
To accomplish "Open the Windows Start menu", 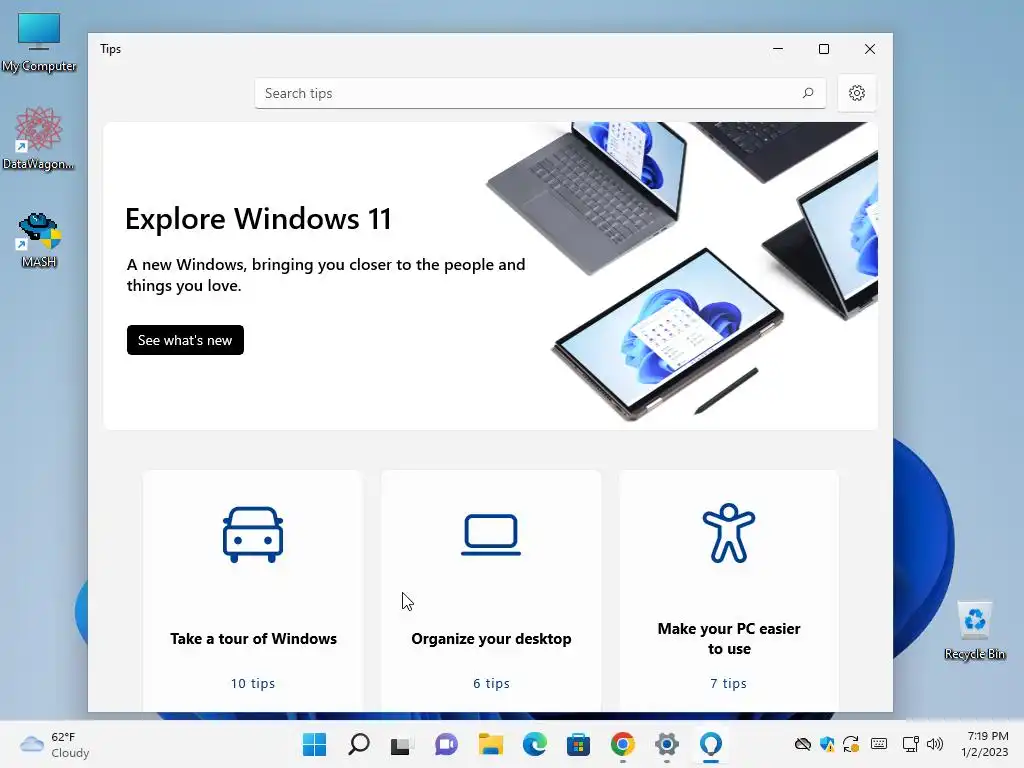I will (x=315, y=744).
